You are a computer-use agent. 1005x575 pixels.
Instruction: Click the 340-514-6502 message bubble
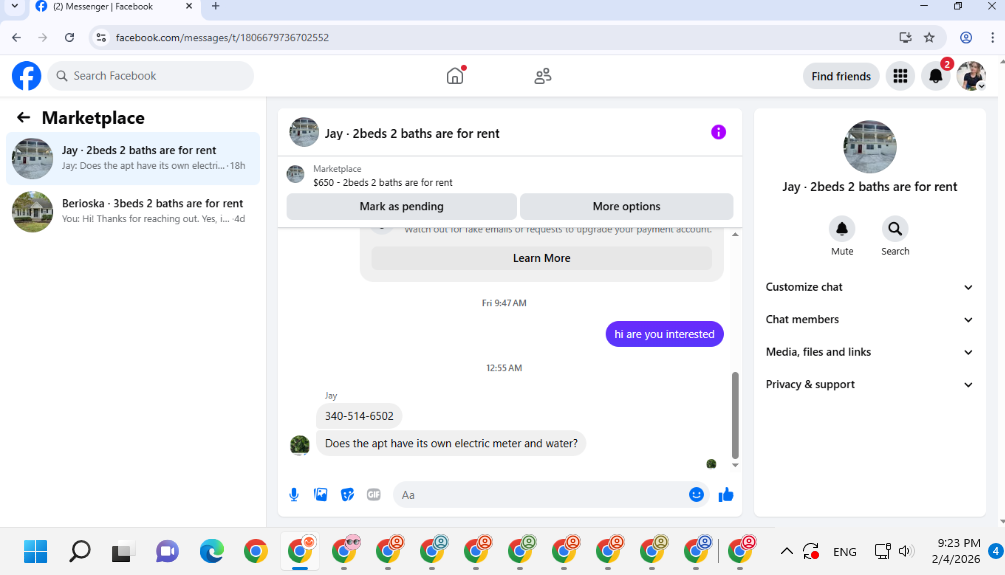coord(359,416)
